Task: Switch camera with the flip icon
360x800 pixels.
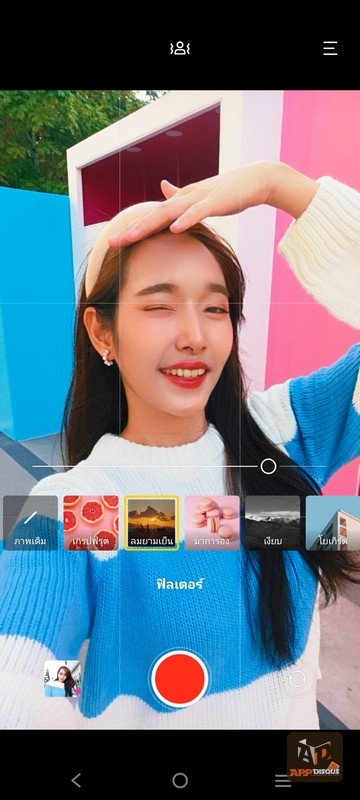Action: 297,679
